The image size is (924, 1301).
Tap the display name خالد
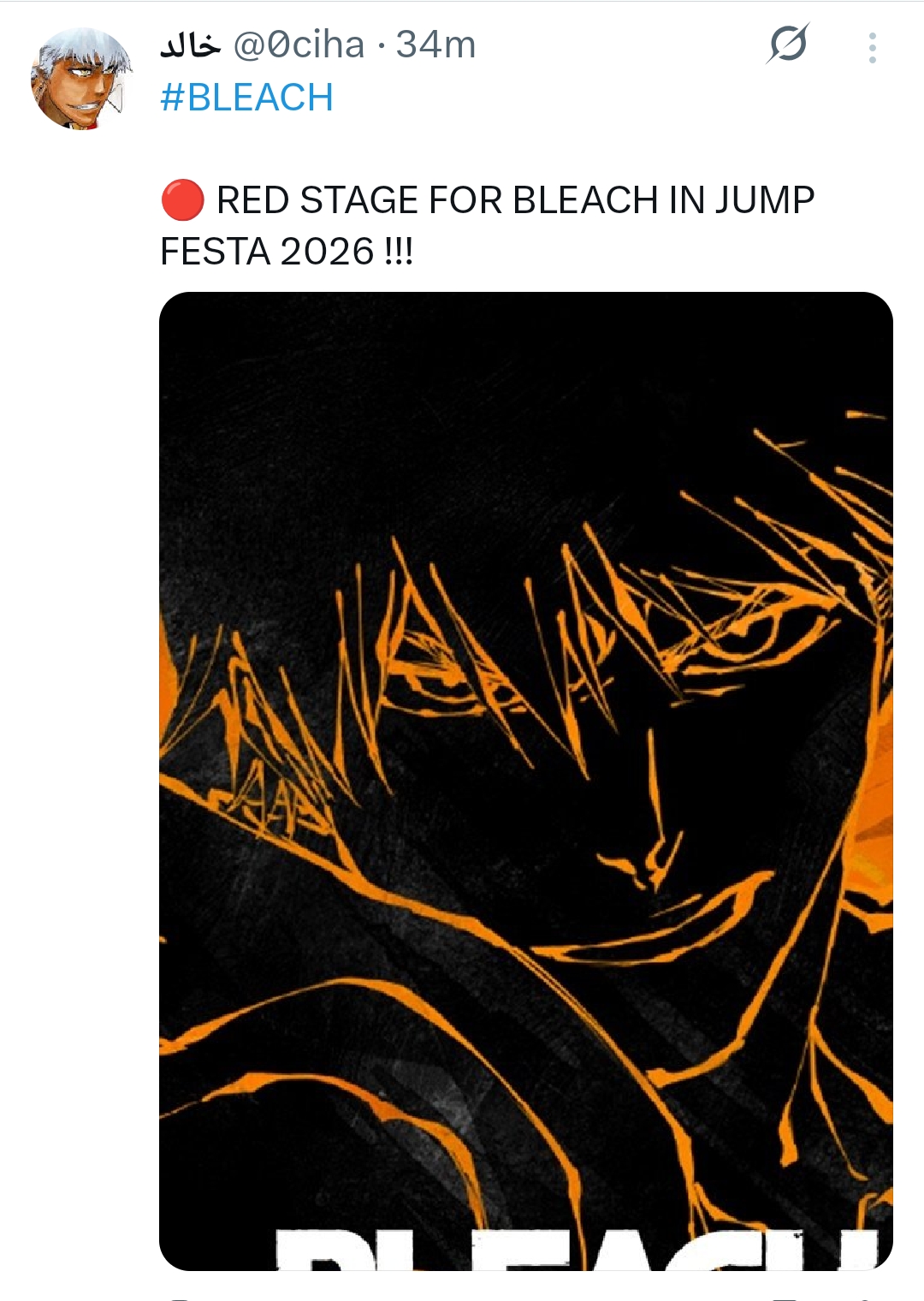[191, 45]
